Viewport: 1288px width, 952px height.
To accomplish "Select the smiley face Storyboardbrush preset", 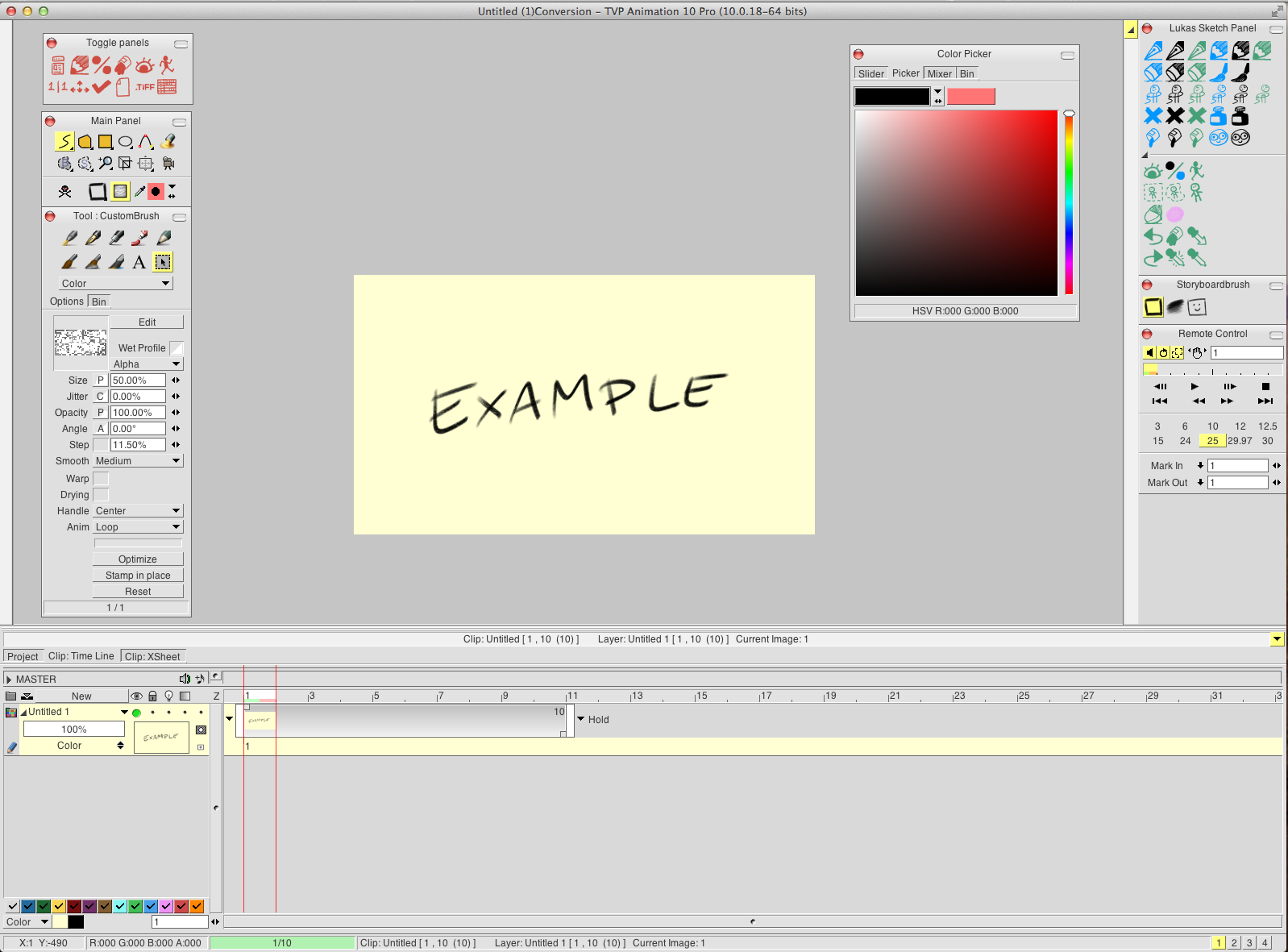I will coord(1197,307).
